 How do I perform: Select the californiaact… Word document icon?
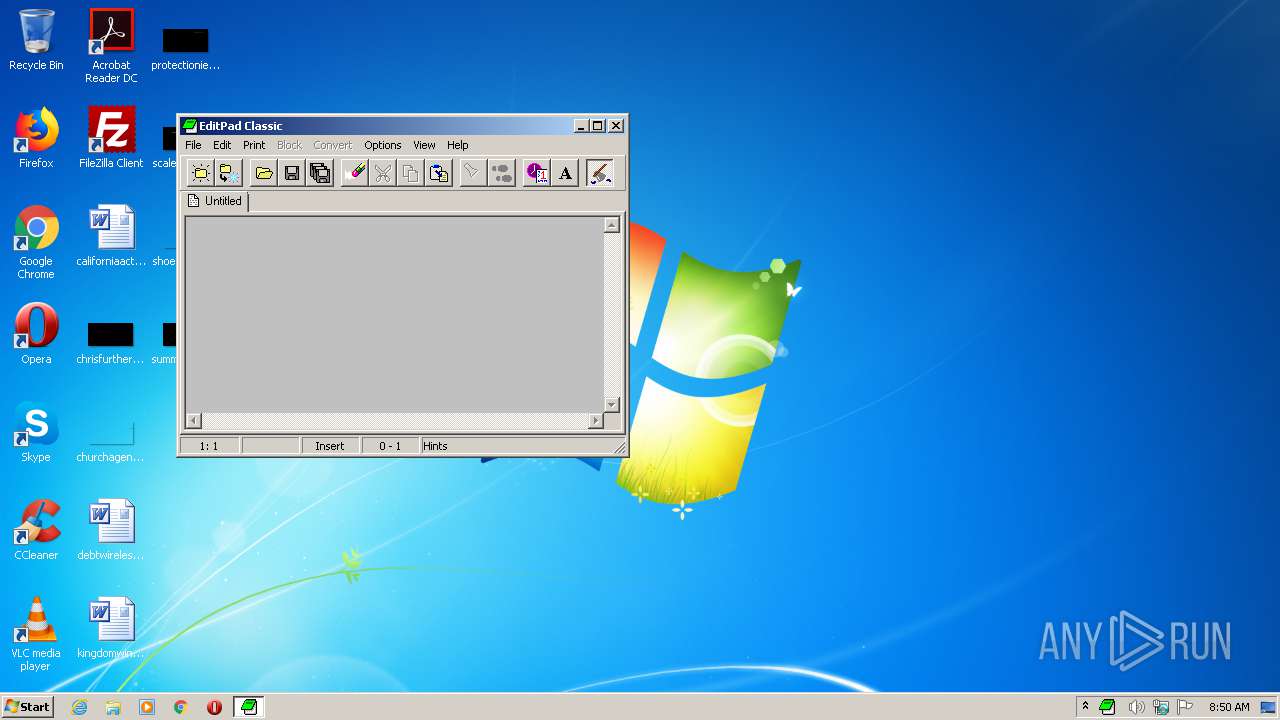coord(111,236)
